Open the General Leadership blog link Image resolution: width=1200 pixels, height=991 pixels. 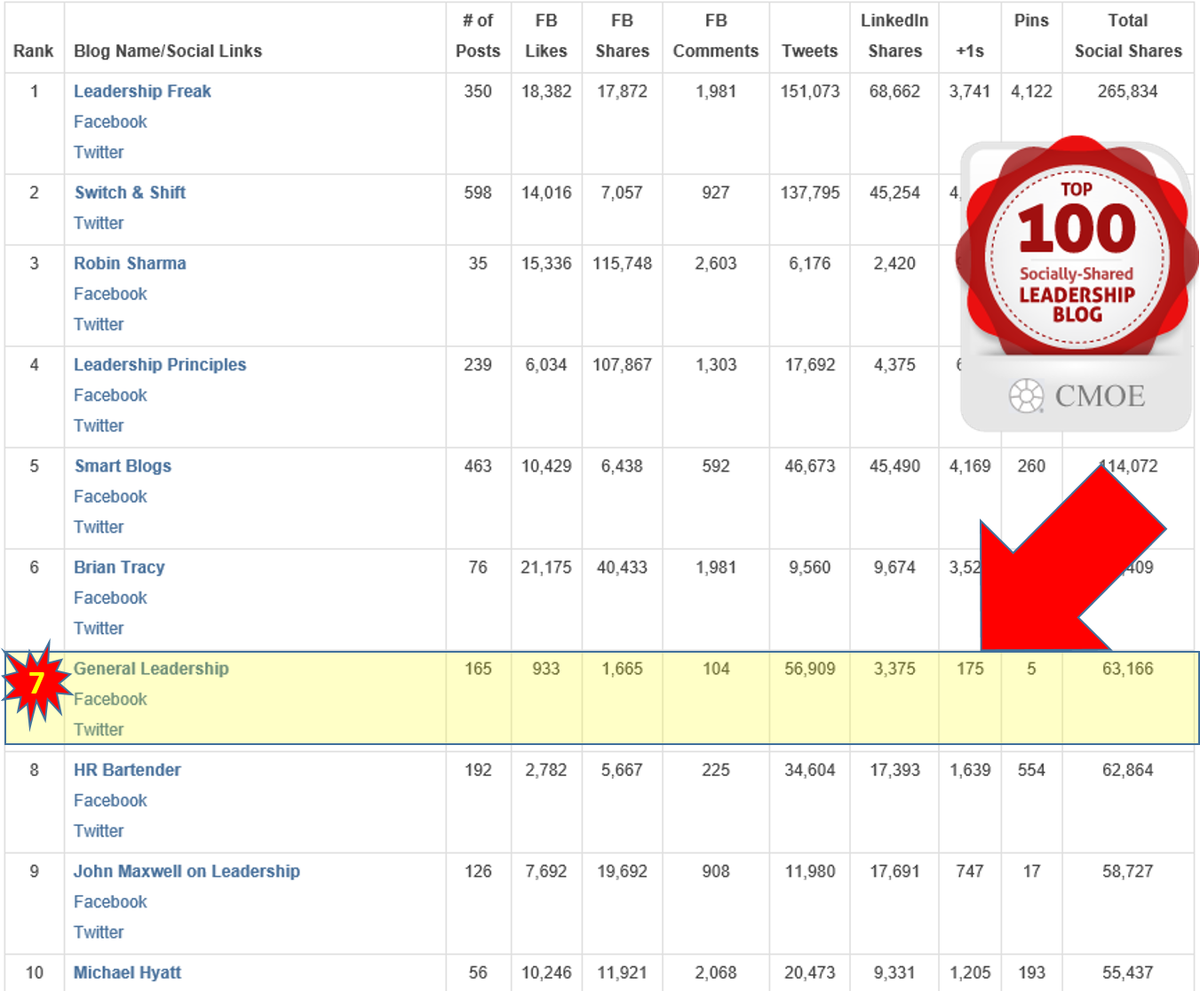pyautogui.click(x=151, y=668)
